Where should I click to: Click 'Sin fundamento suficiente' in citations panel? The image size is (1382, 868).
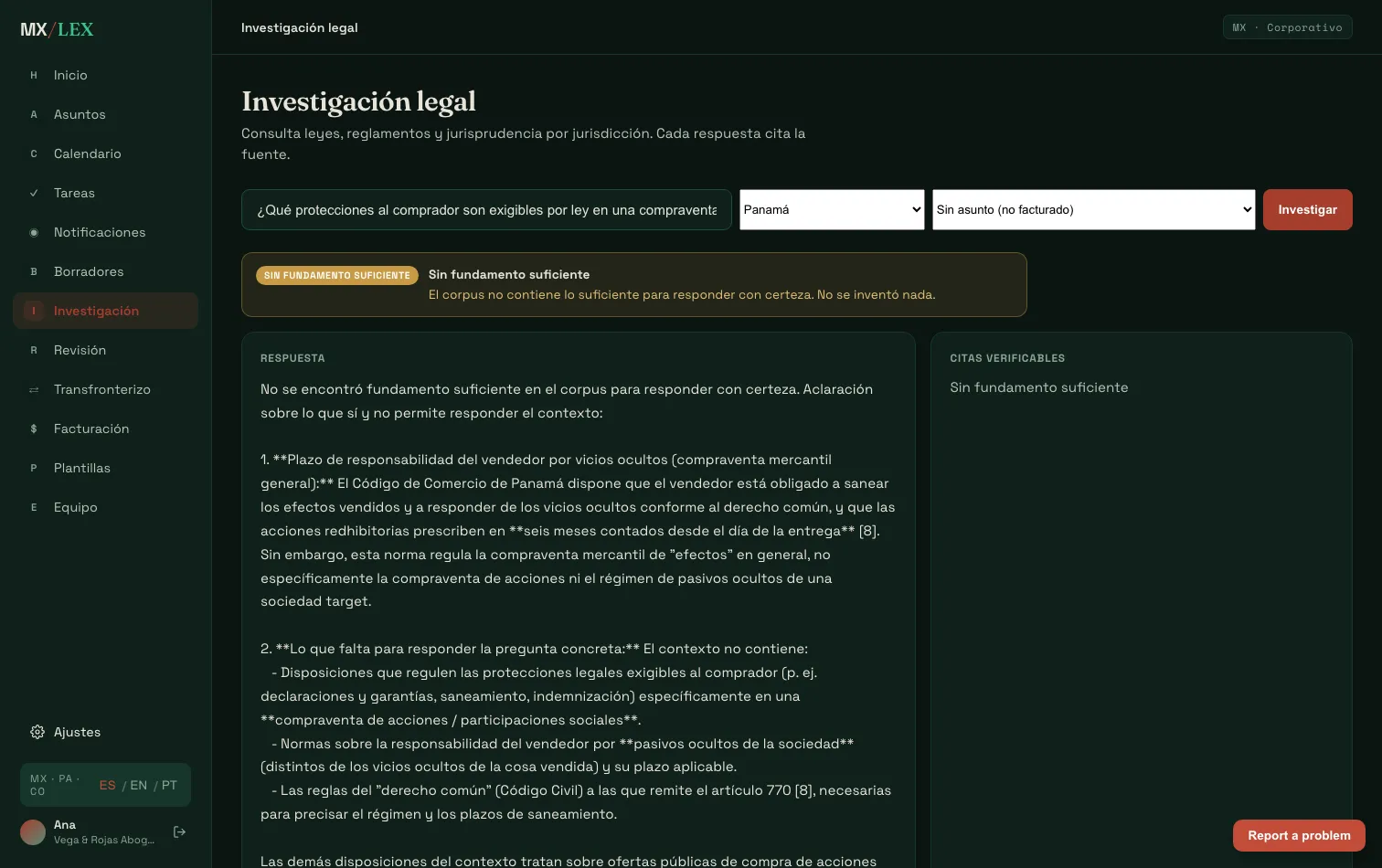pos(1039,387)
